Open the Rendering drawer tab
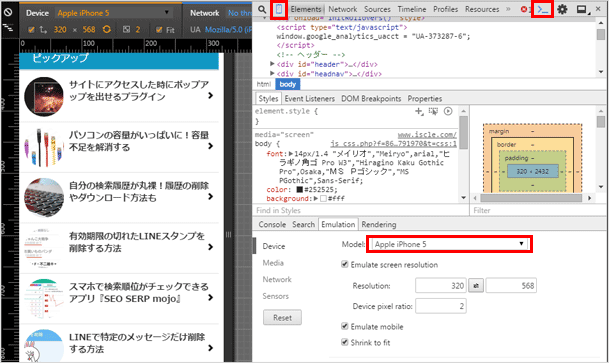Image resolution: width=609 pixels, height=363 pixels. tap(379, 224)
